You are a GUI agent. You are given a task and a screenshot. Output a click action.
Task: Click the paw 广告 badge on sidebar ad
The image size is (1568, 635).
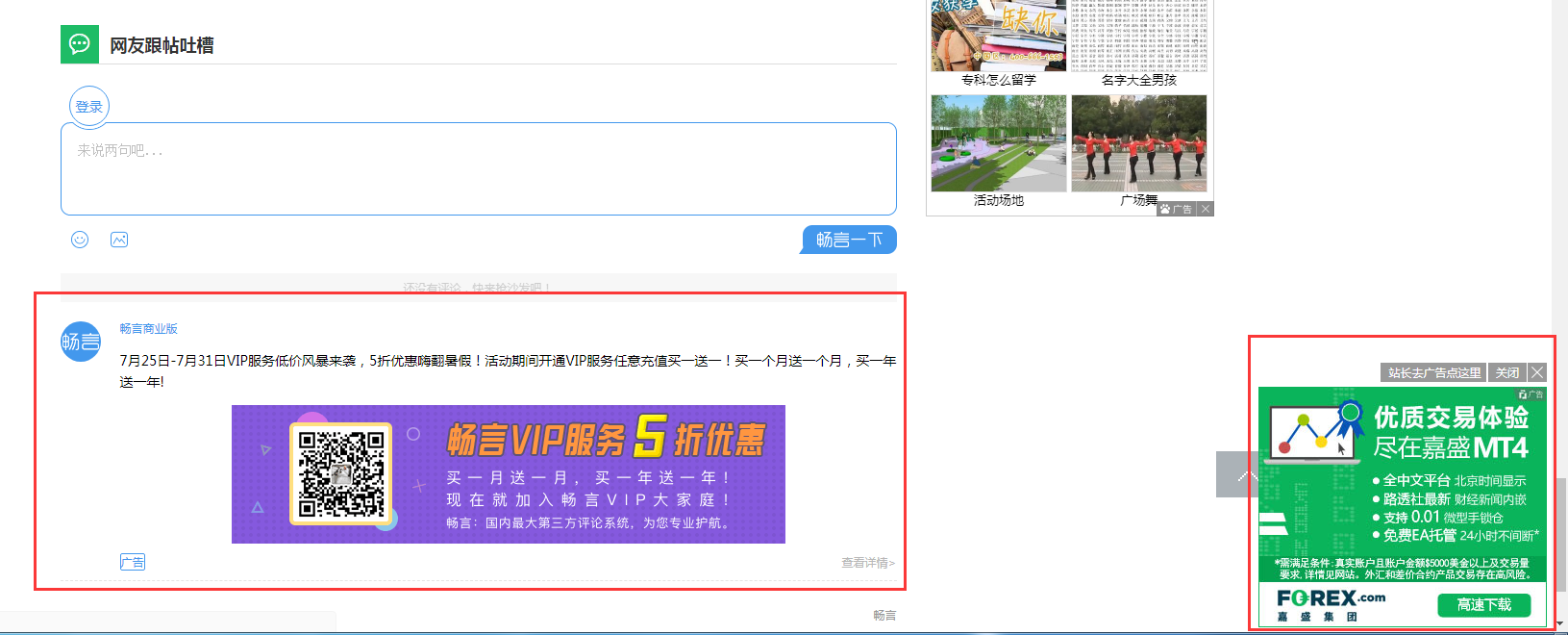click(1177, 209)
